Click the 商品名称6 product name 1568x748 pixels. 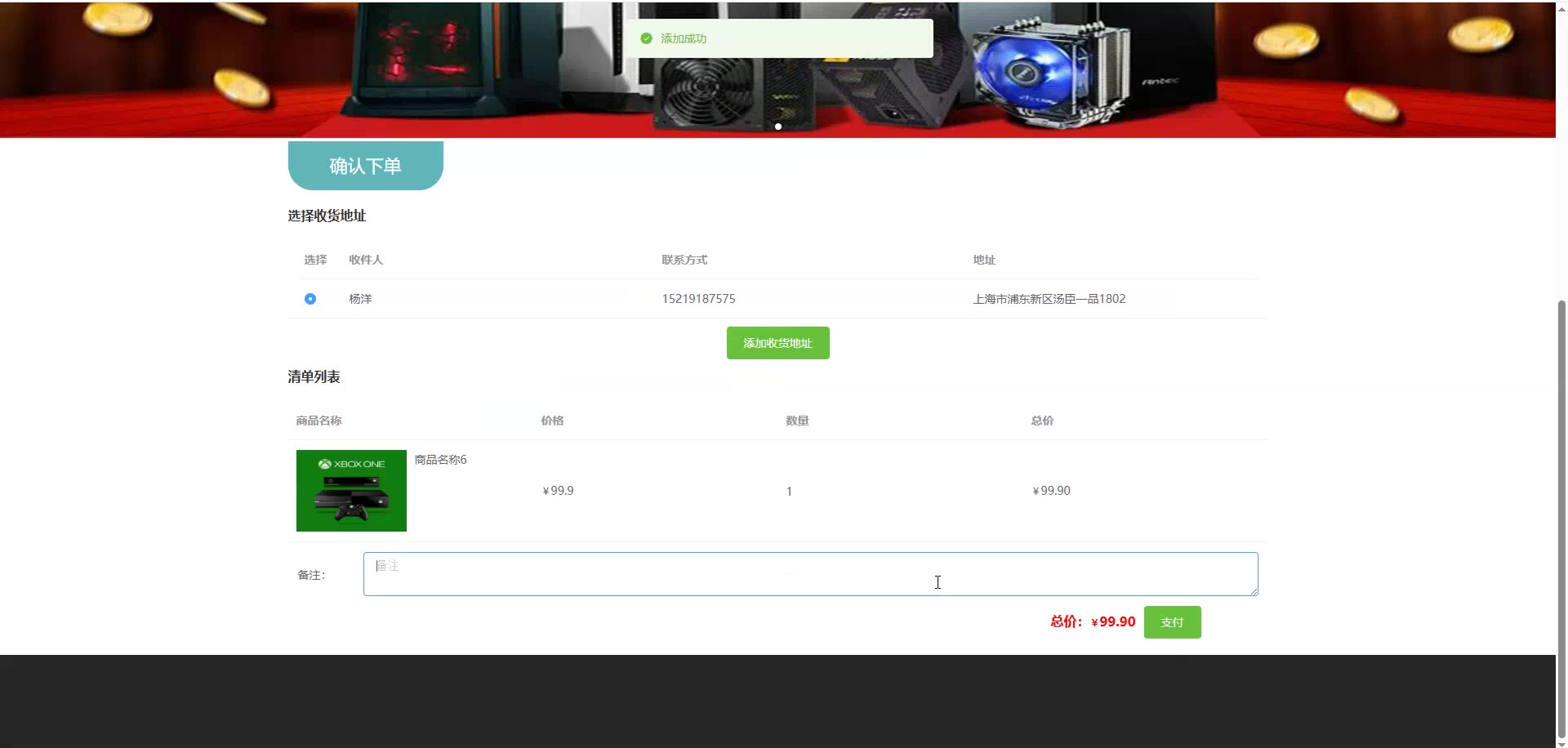[x=440, y=460]
